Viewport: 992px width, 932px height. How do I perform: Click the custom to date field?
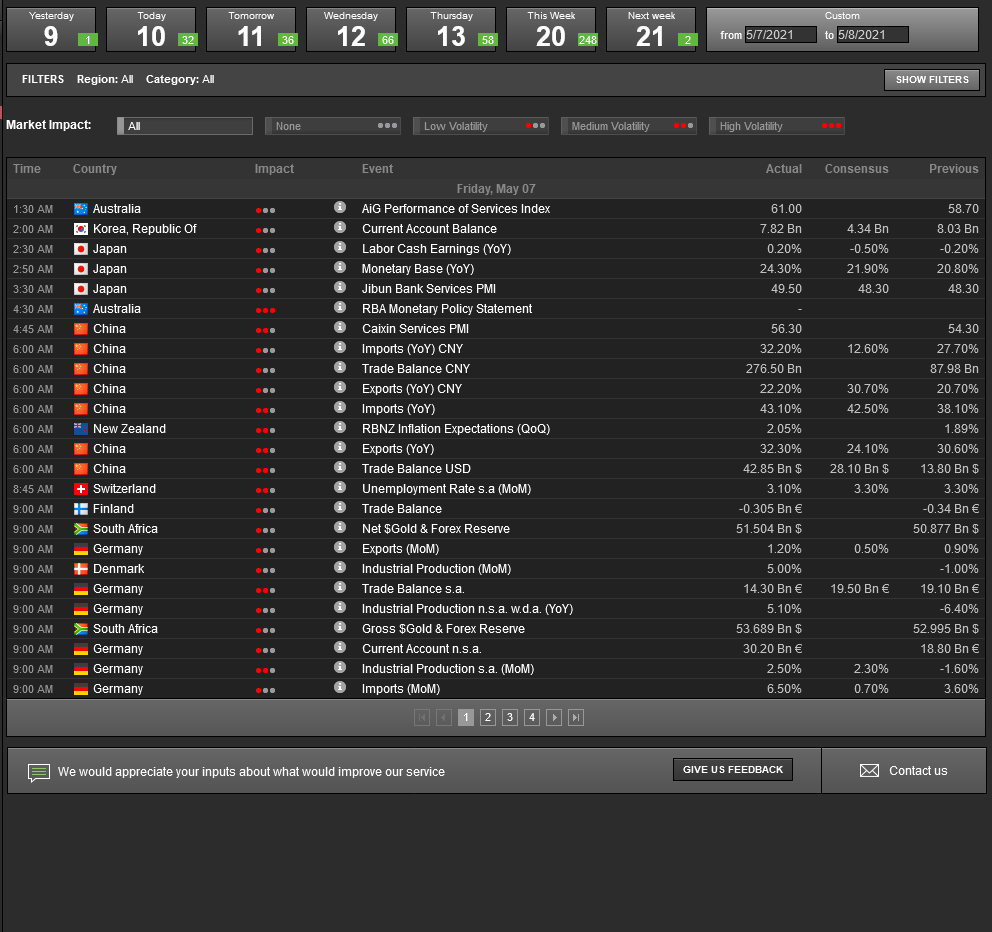872,35
